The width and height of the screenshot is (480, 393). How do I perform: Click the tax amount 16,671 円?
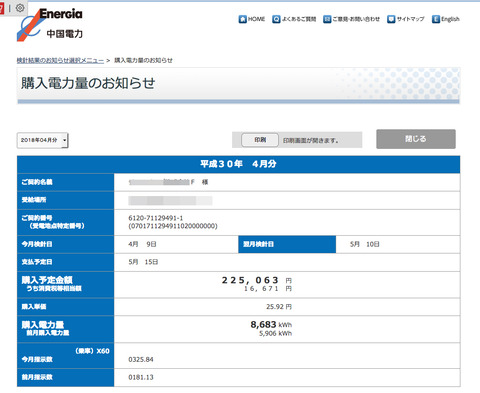(x=268, y=289)
